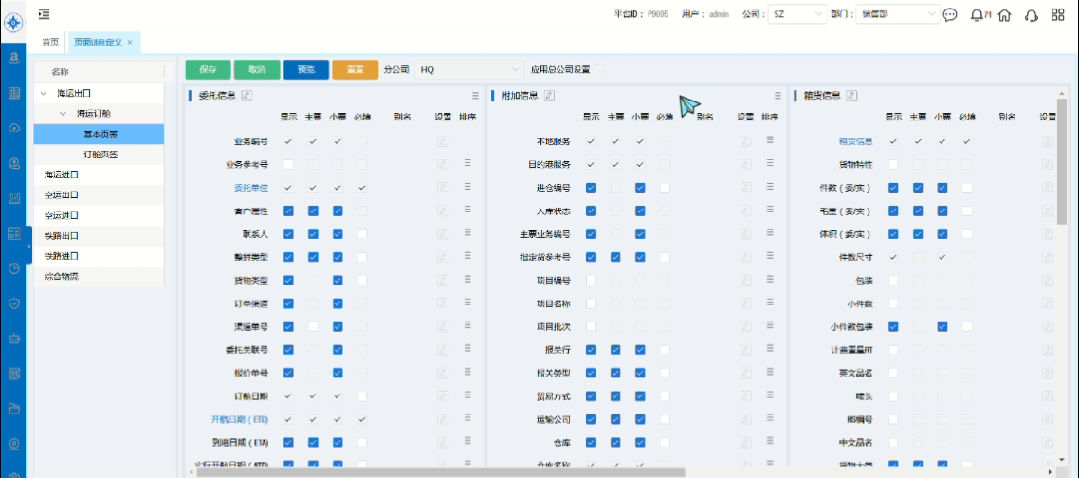Screen dimensions: 1079x478
Task: Uncheck the 主票 checkbox for 客户属性
Action: 313,210
